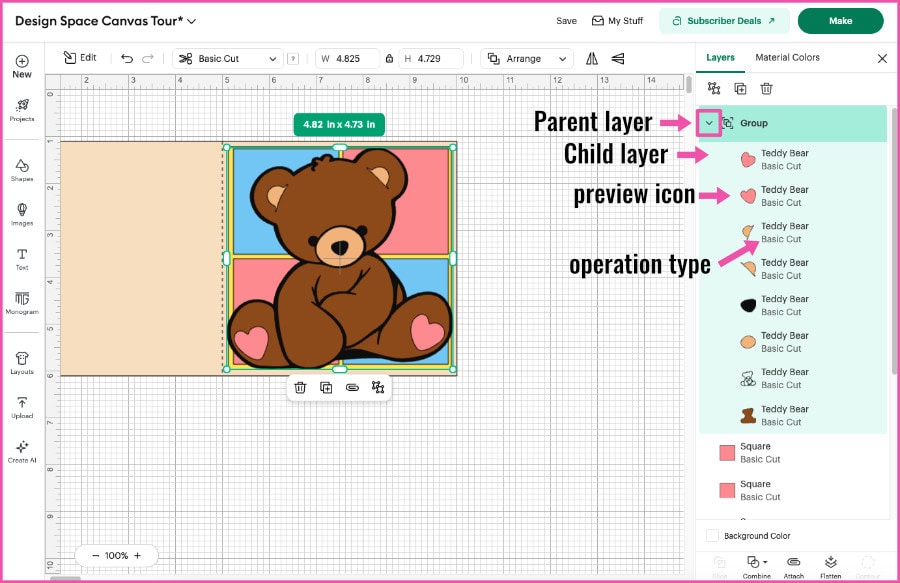This screenshot has width=900, height=583.
Task: Click the align icon in toolbar
Action: pos(618,59)
